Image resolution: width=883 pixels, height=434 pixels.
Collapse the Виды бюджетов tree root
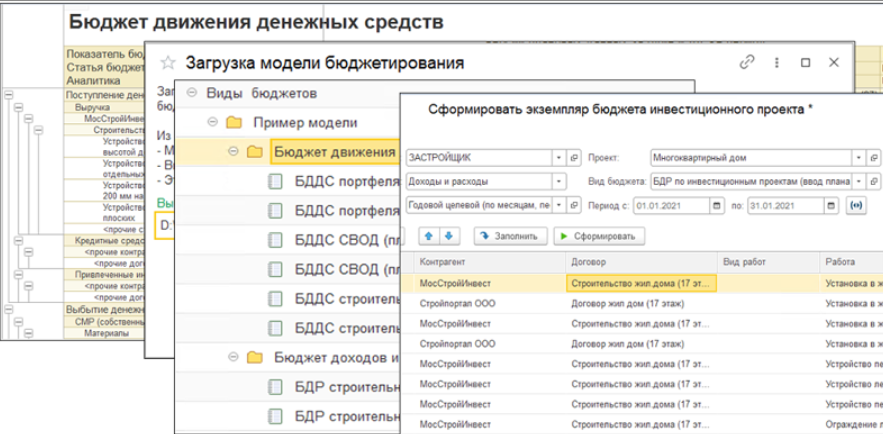coord(191,93)
